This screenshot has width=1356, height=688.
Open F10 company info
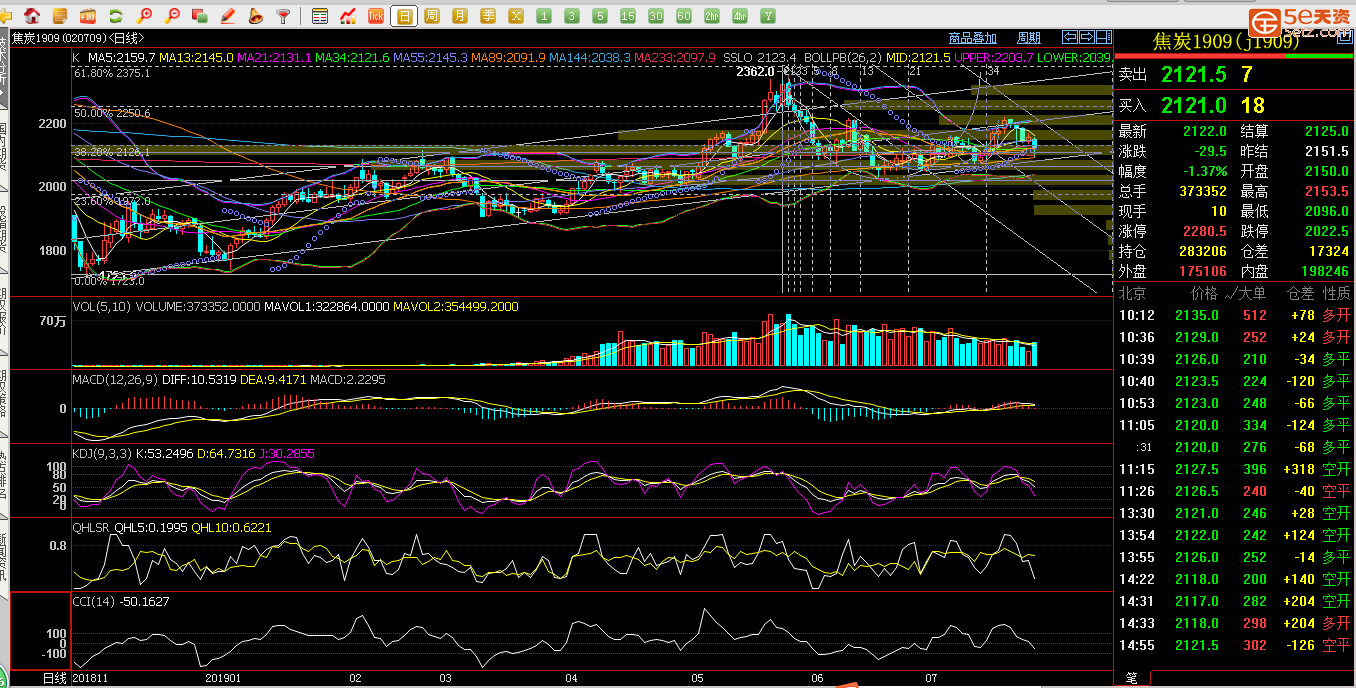point(88,16)
